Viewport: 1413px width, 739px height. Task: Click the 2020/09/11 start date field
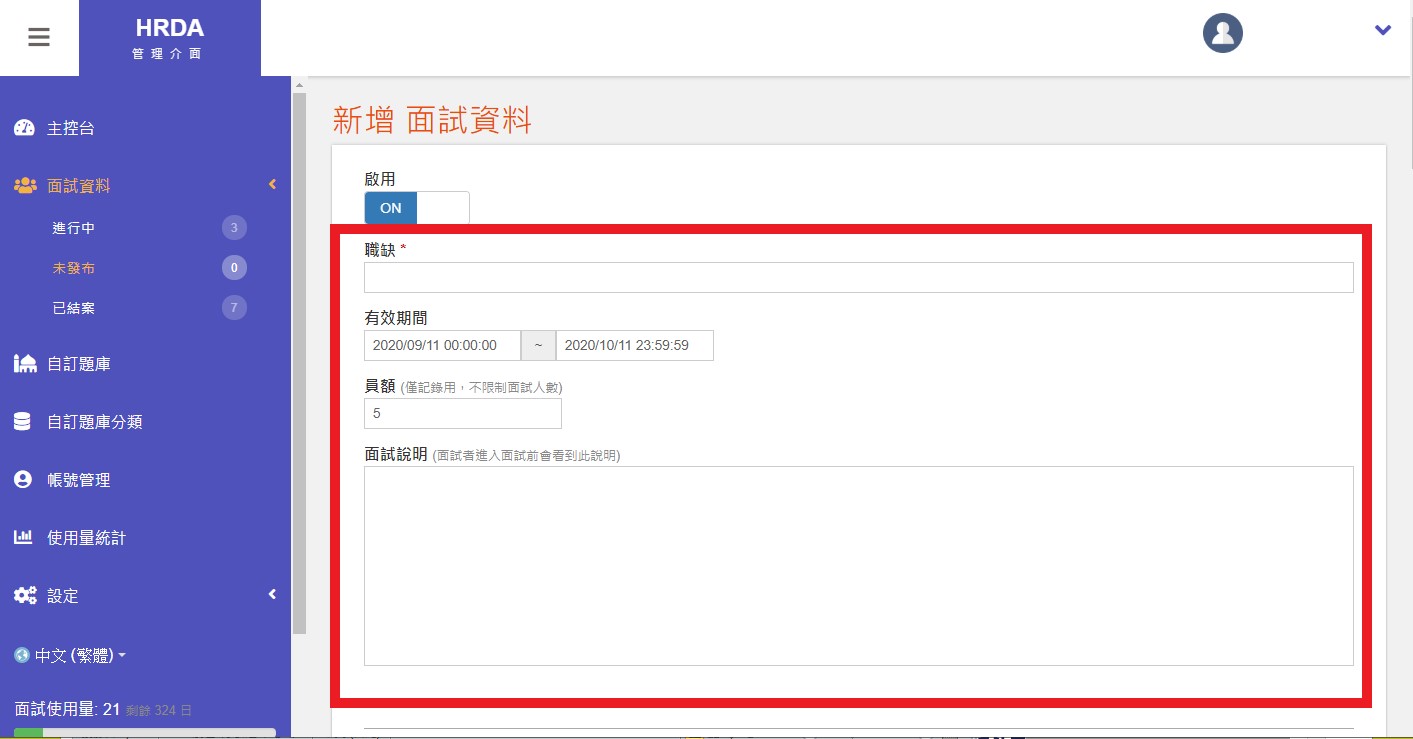coord(442,345)
